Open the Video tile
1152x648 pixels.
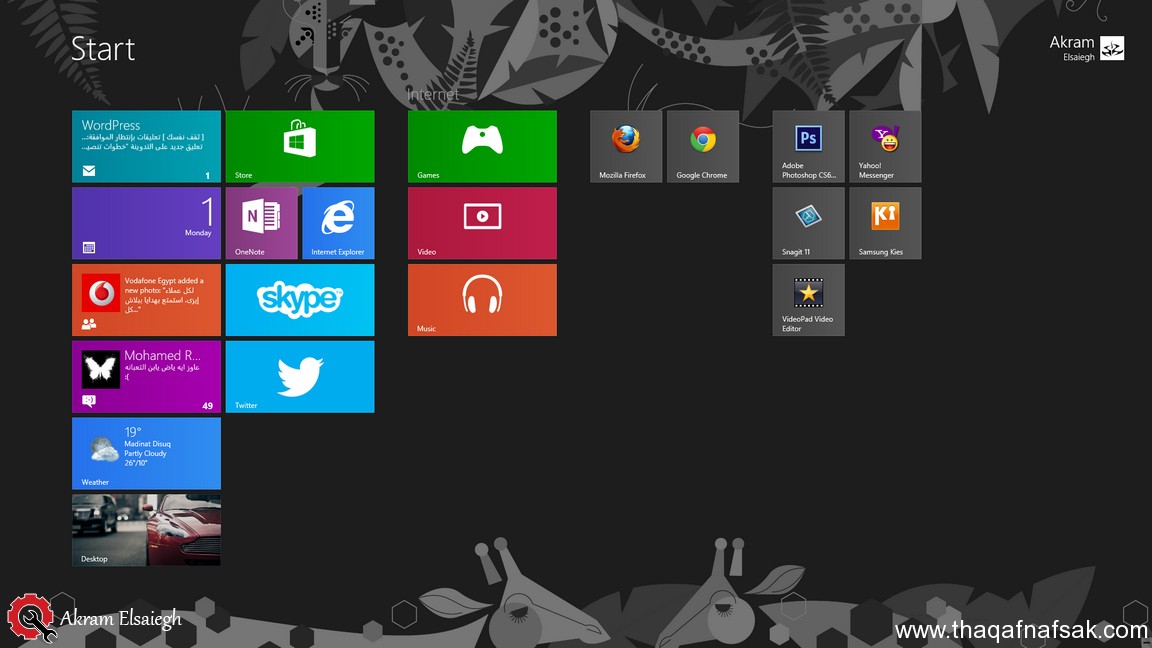coord(482,223)
